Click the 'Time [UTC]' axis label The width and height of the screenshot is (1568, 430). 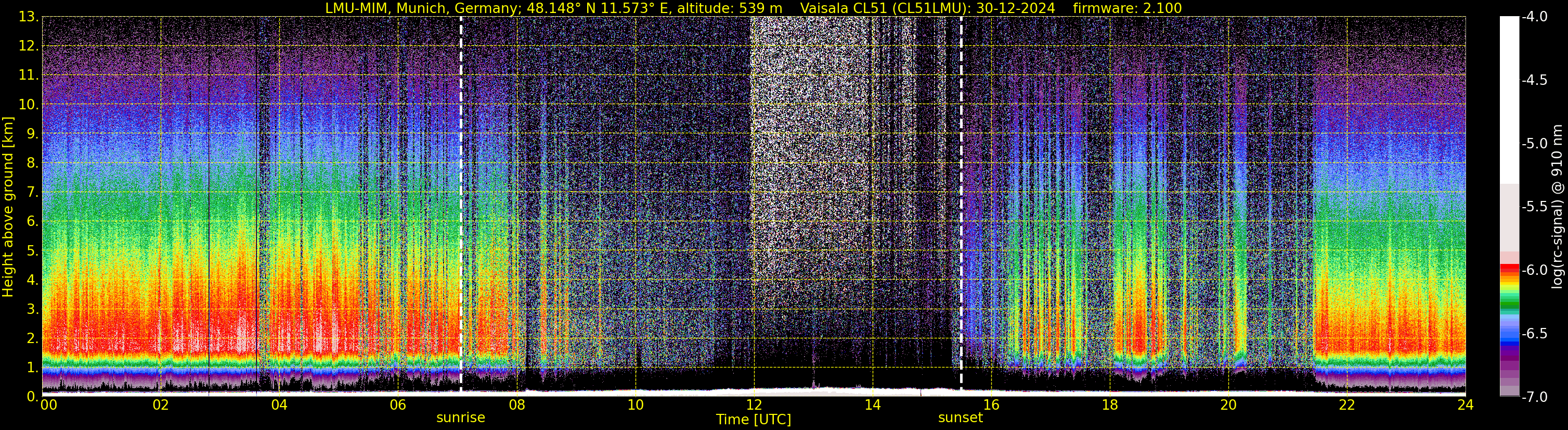(x=754, y=420)
